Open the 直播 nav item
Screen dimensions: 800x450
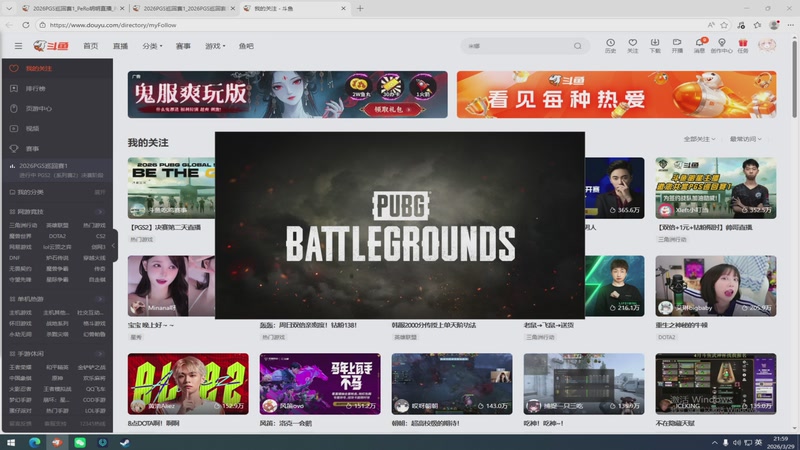(120, 46)
